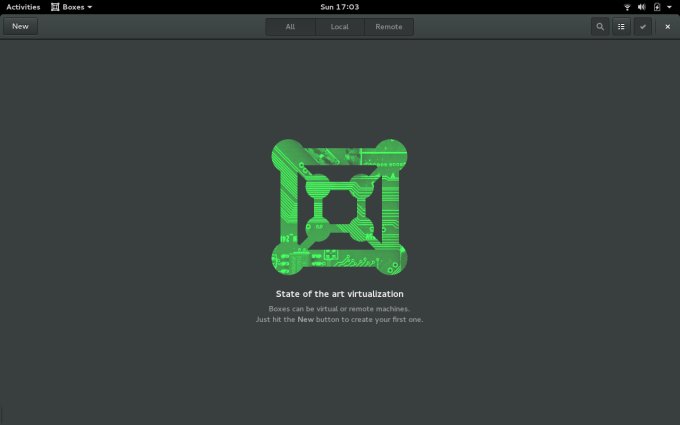This screenshot has width=680, height=425.
Task: Click the New button to create a box
Action: point(20,26)
